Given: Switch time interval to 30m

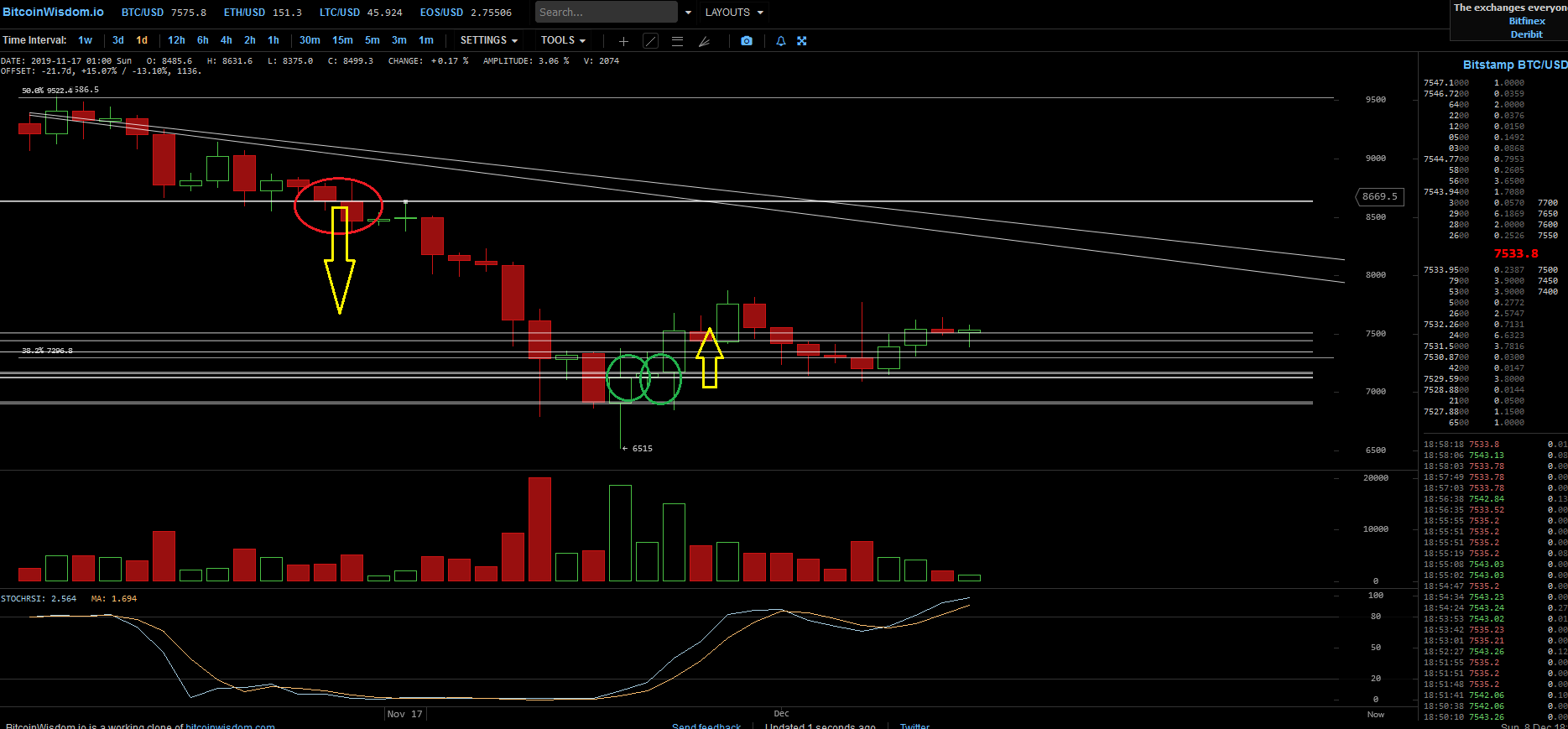Looking at the screenshot, I should coord(310,40).
